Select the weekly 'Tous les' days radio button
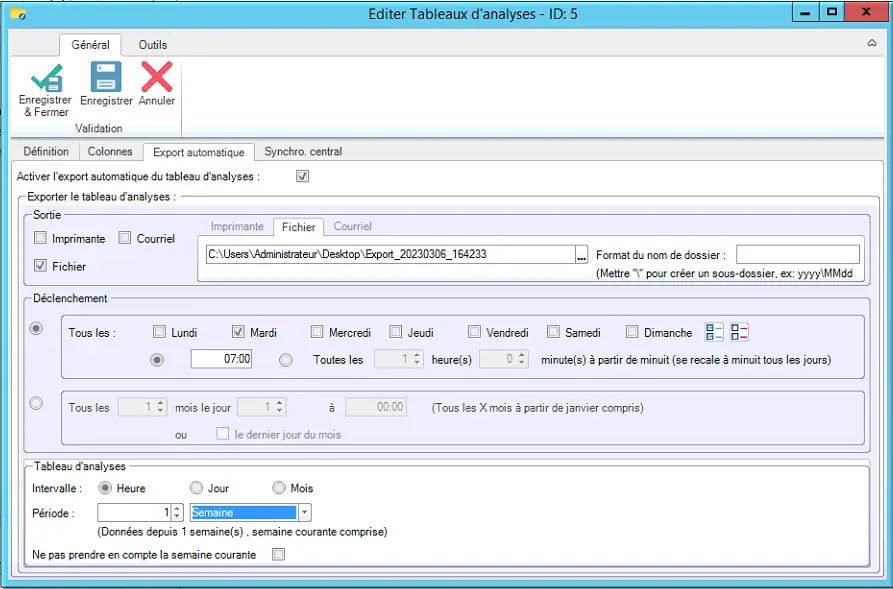This screenshot has width=893, height=589. (x=36, y=329)
